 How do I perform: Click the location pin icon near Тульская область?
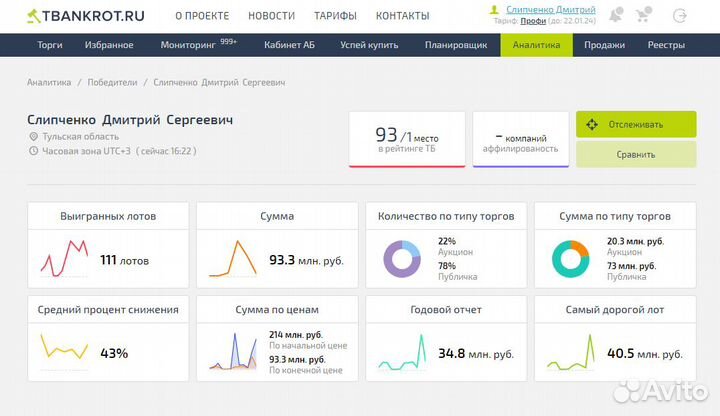[x=33, y=137]
